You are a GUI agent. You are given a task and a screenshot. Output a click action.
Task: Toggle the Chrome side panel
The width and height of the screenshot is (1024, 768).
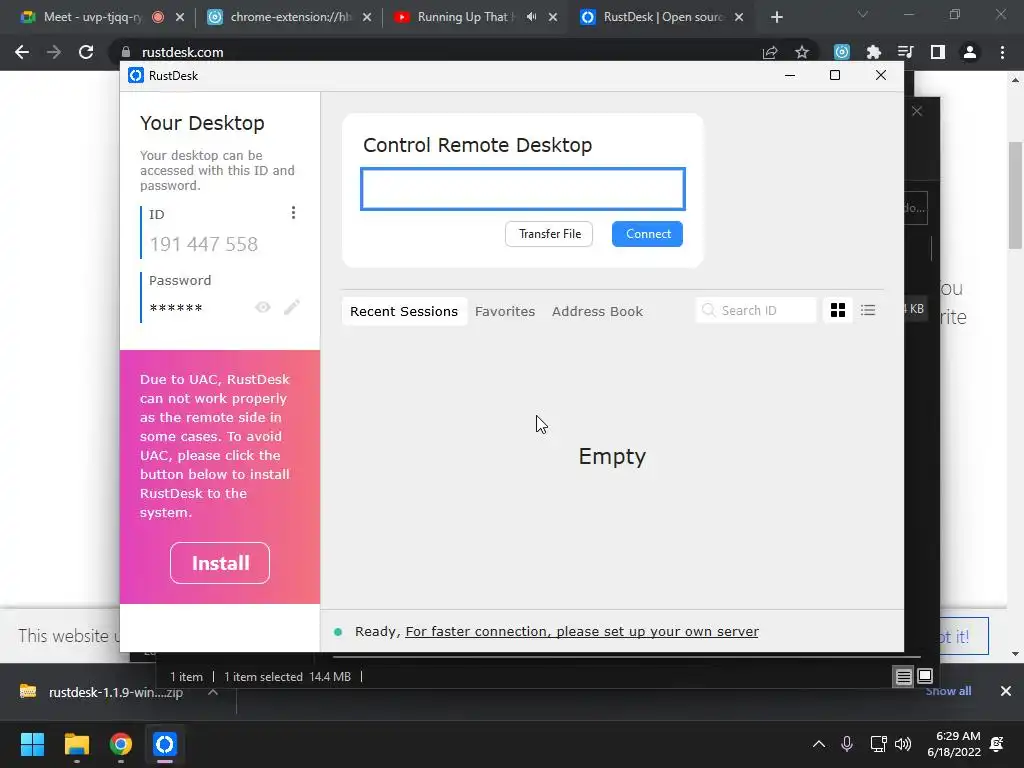click(x=938, y=52)
